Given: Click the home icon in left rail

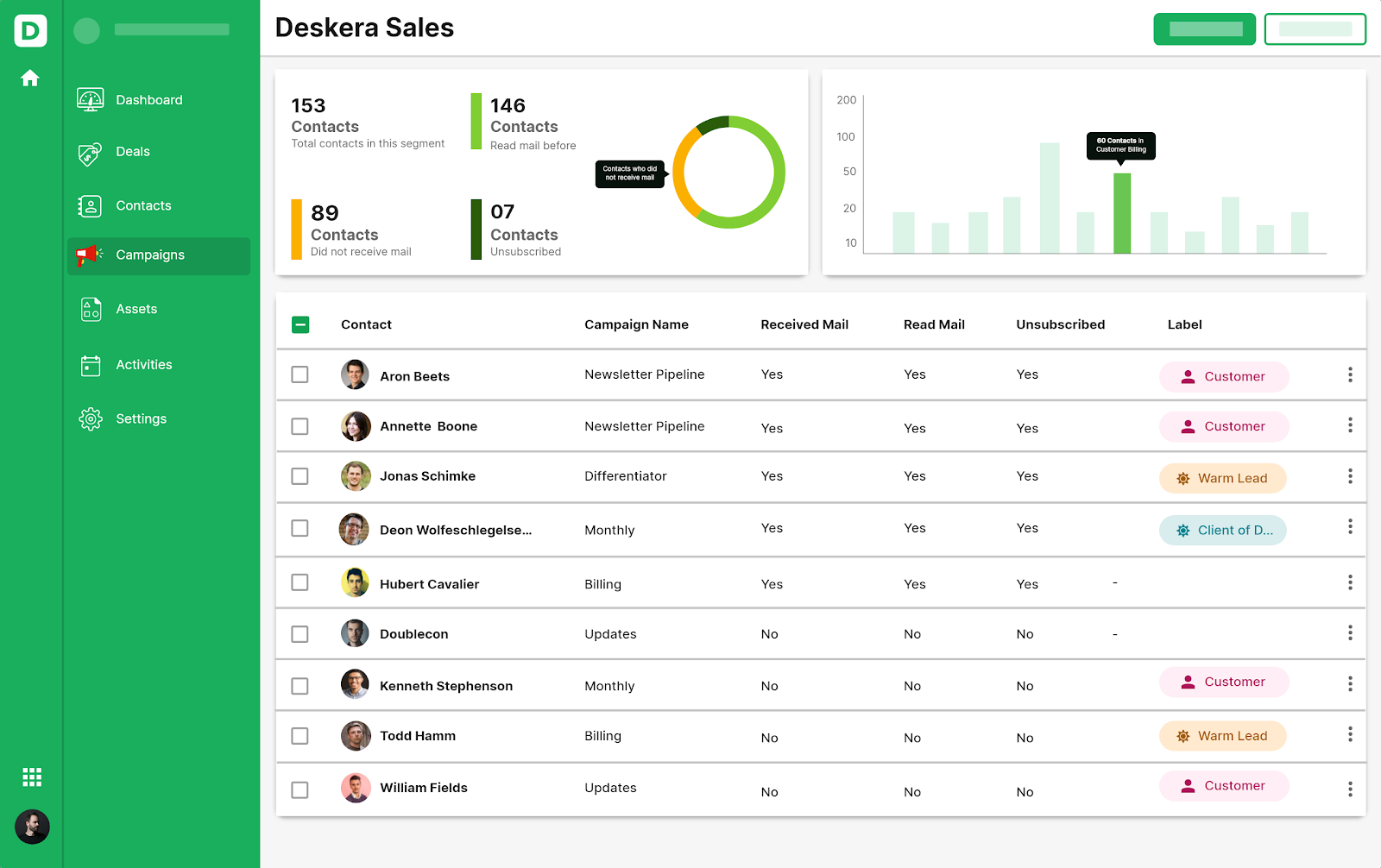Looking at the screenshot, I should point(30,79).
